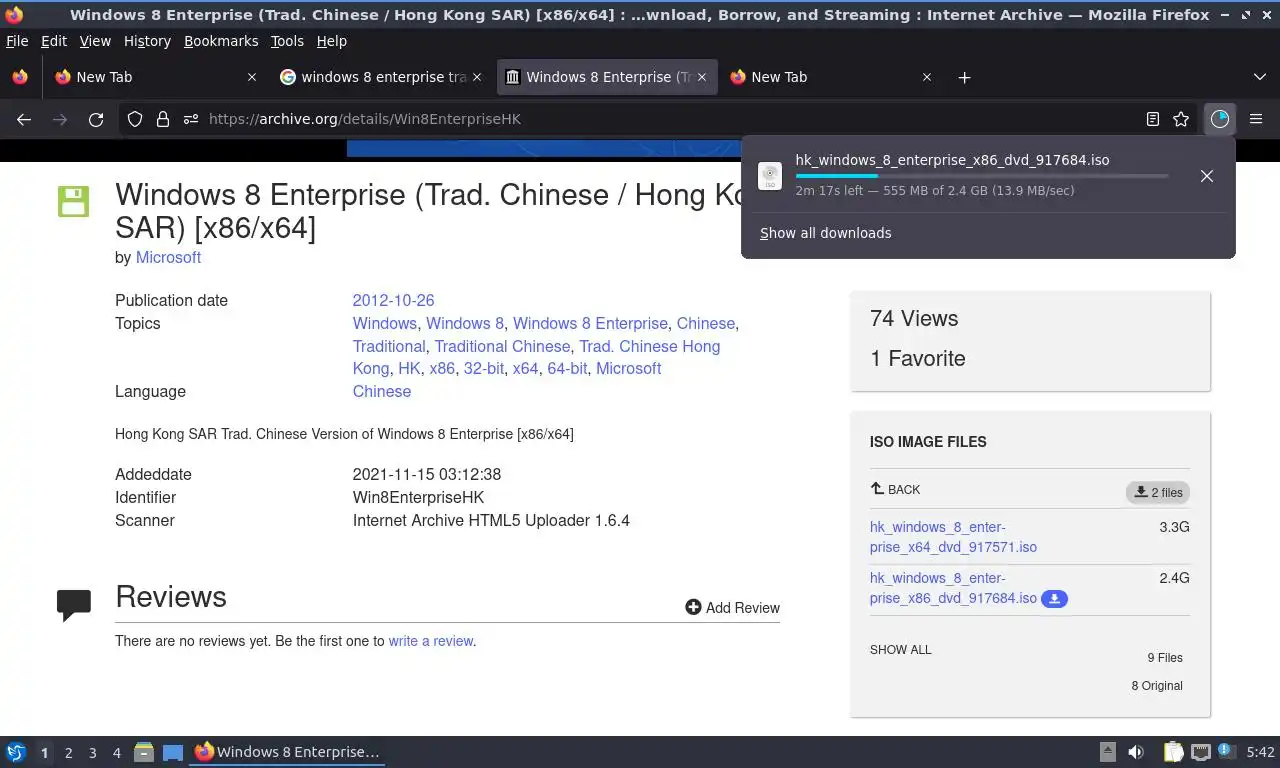Open the Help menu
Image resolution: width=1280 pixels, height=768 pixels.
(x=331, y=41)
